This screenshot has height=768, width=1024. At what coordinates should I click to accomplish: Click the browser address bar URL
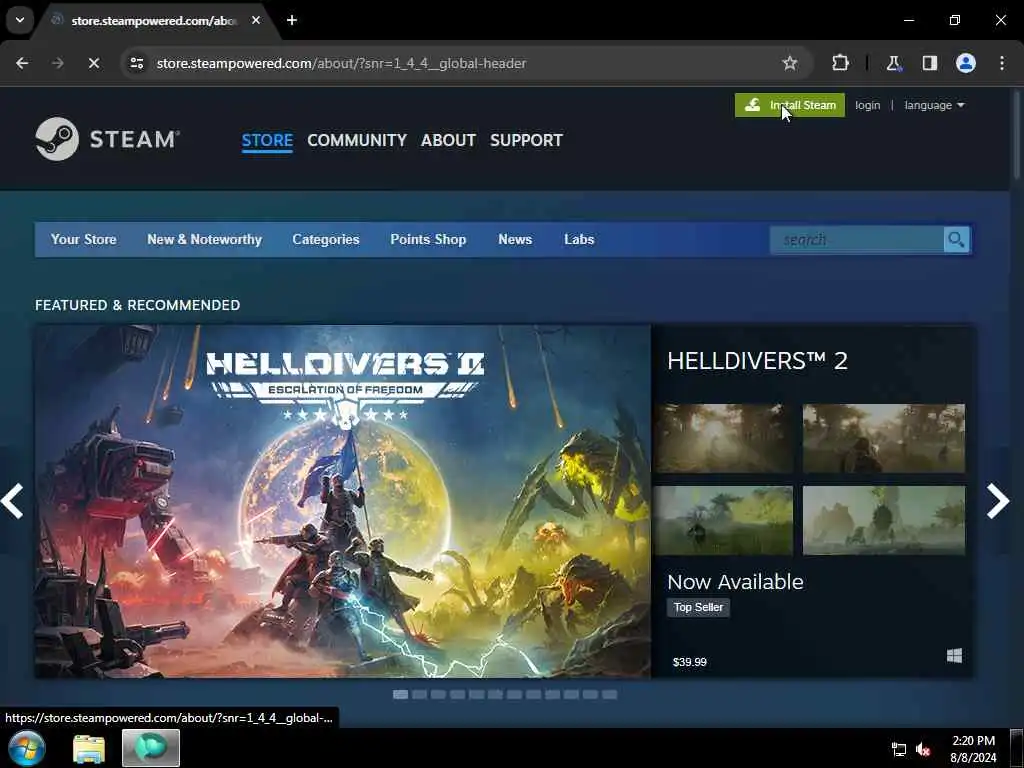coord(341,63)
